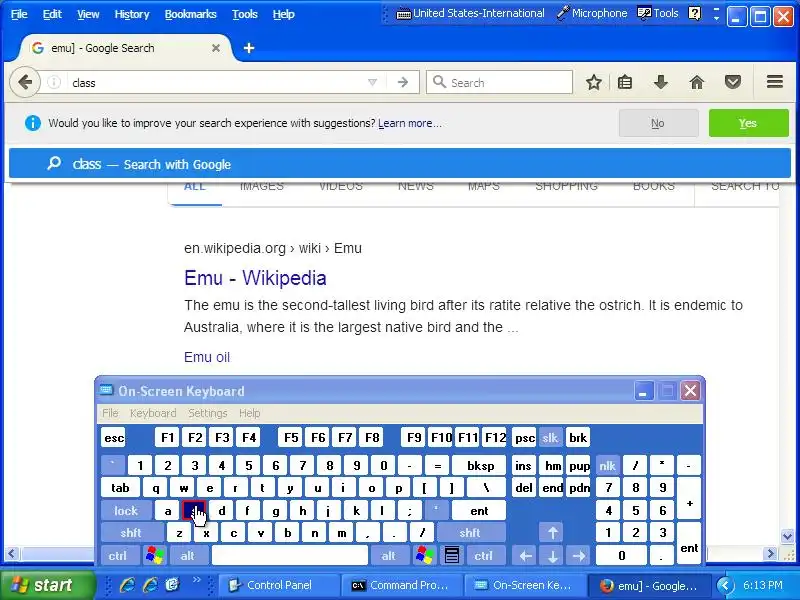Image resolution: width=800 pixels, height=600 pixels.
Task: Click the application menu key on keyboard
Action: click(452, 555)
